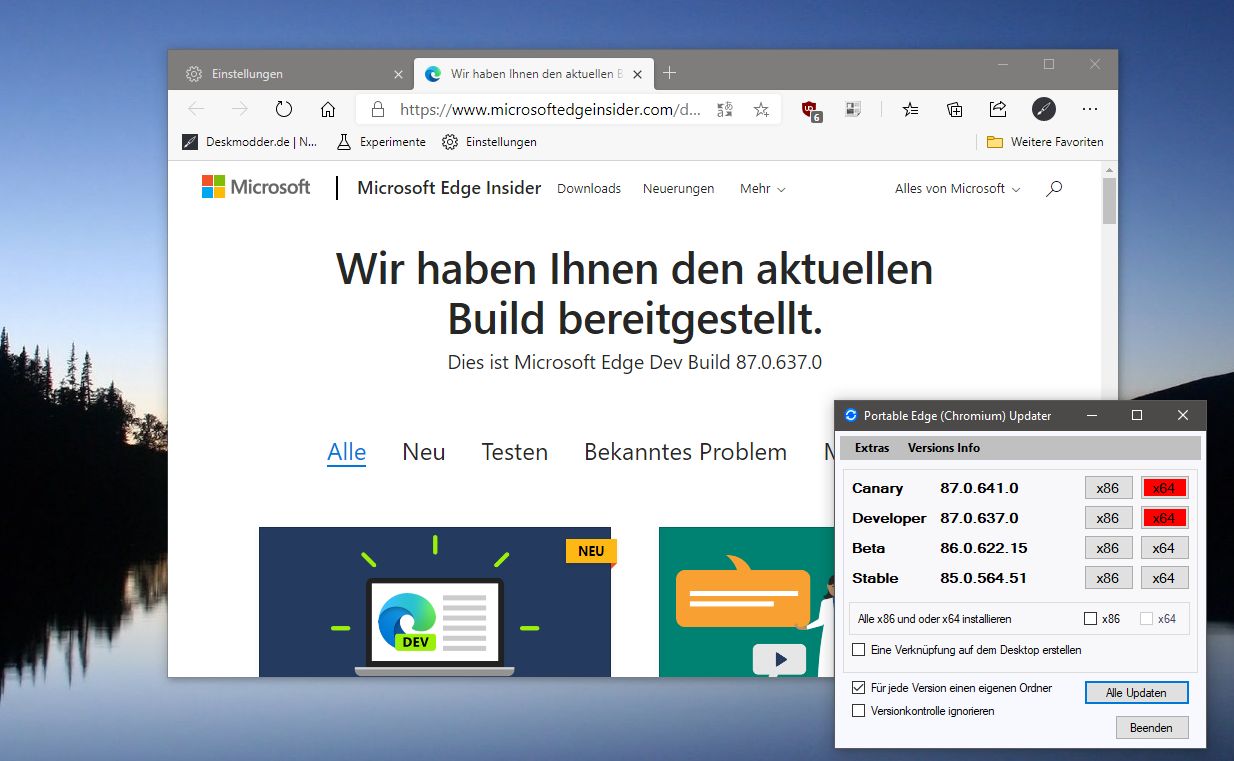Uncheck Für jede Version einen eigenen Ordner

858,688
